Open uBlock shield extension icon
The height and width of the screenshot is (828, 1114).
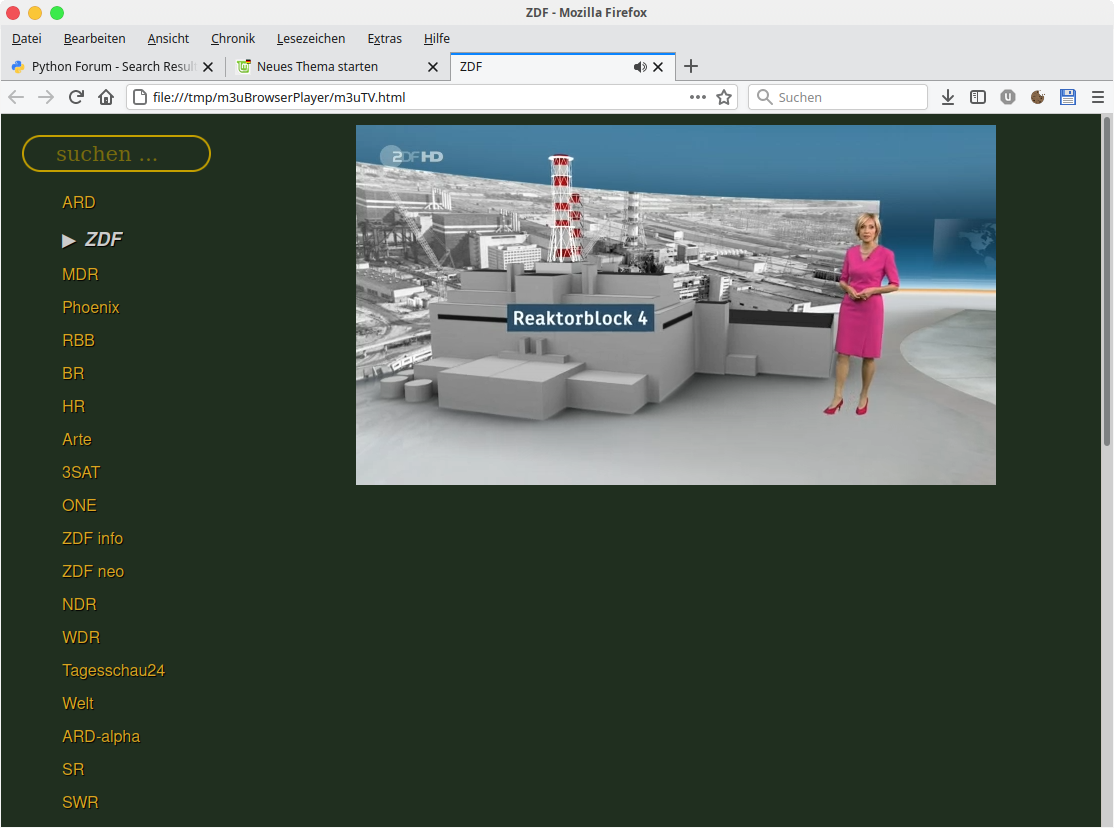tap(1007, 97)
